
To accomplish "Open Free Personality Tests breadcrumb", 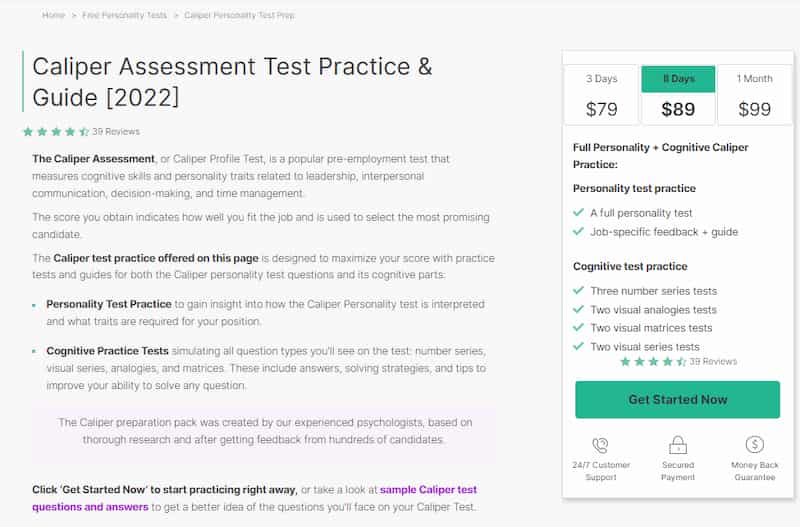I will tap(124, 15).
